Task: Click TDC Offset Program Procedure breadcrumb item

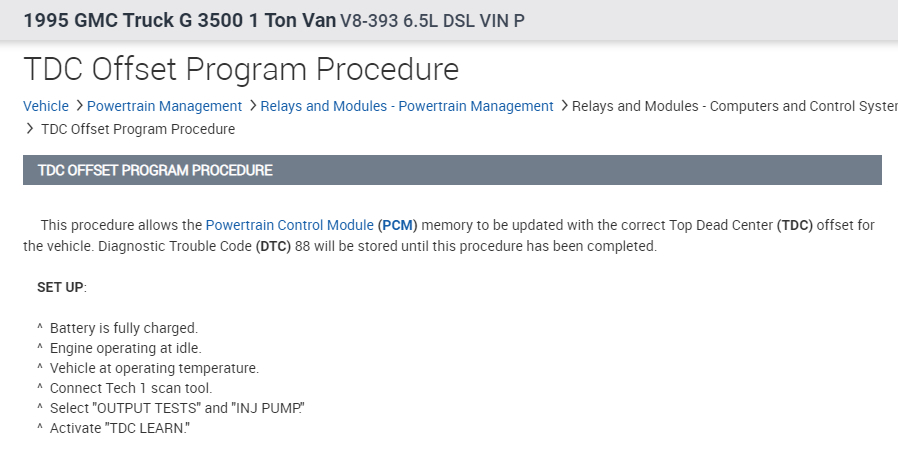Action: pyautogui.click(x=138, y=129)
